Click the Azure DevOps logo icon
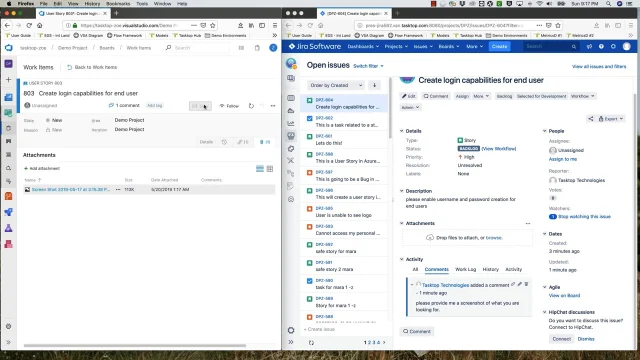This screenshot has width=640, height=360. pos(9,48)
